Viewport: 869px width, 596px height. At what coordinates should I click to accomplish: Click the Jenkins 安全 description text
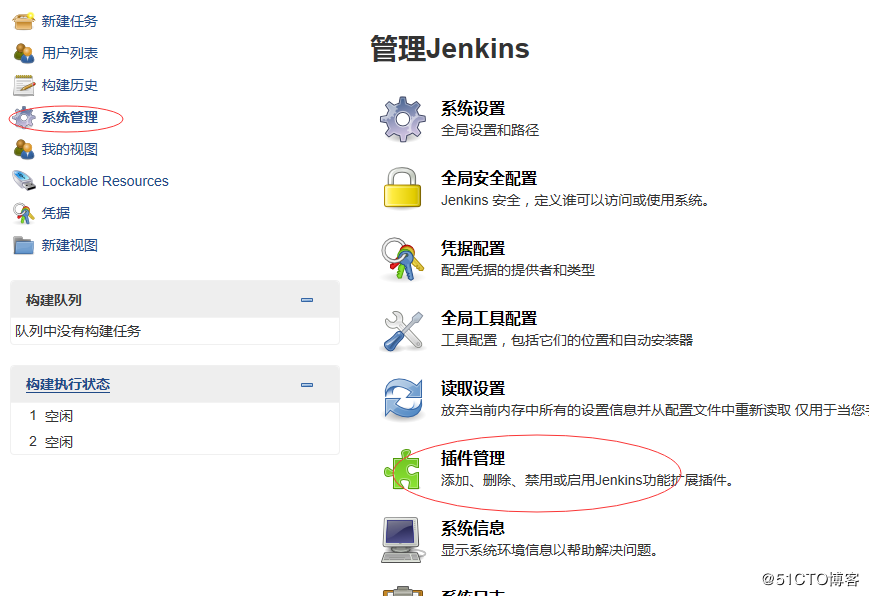pyautogui.click(x=575, y=200)
